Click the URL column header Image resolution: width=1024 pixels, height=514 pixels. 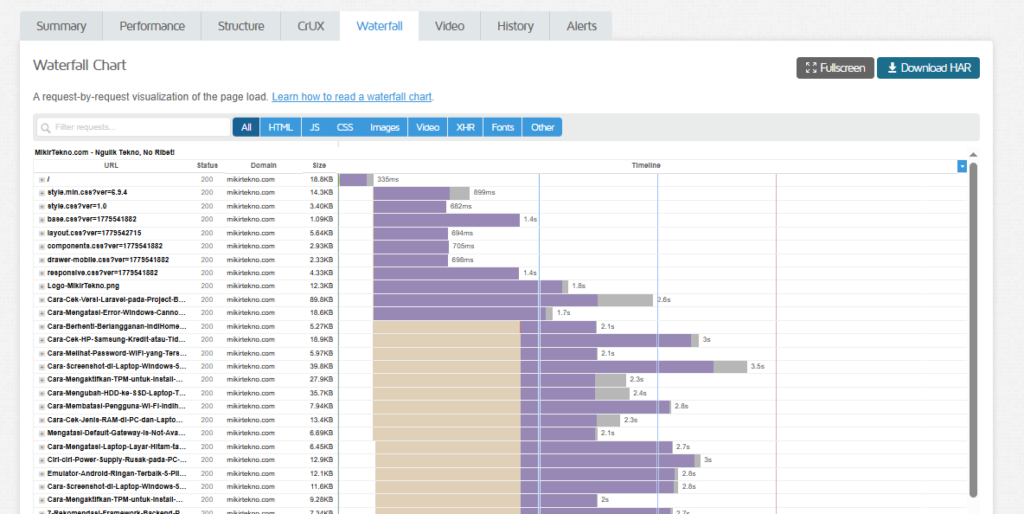tap(111, 166)
